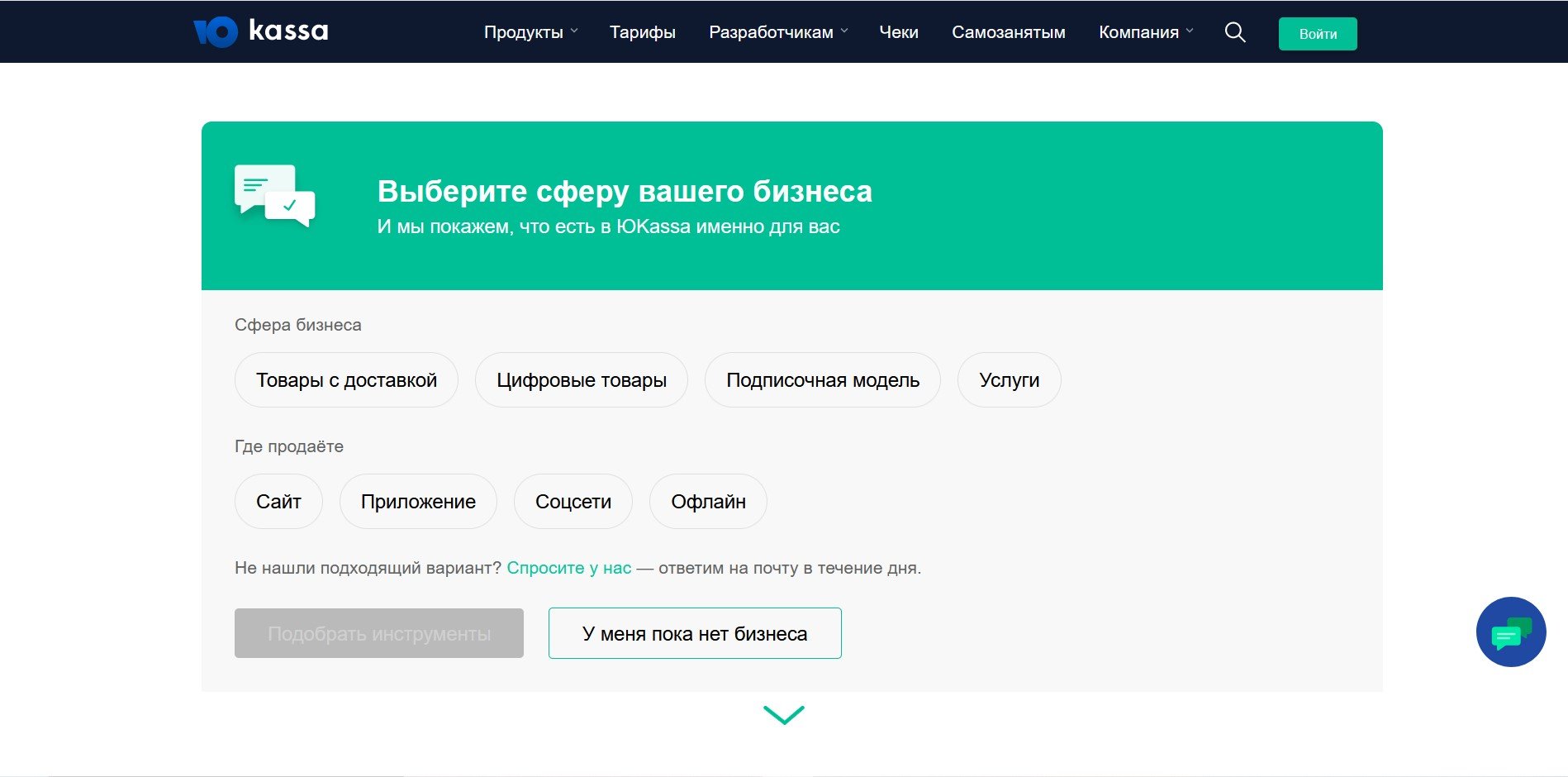Expand the Продукты dropdown menu
The image size is (1568, 777).
pyautogui.click(x=530, y=32)
